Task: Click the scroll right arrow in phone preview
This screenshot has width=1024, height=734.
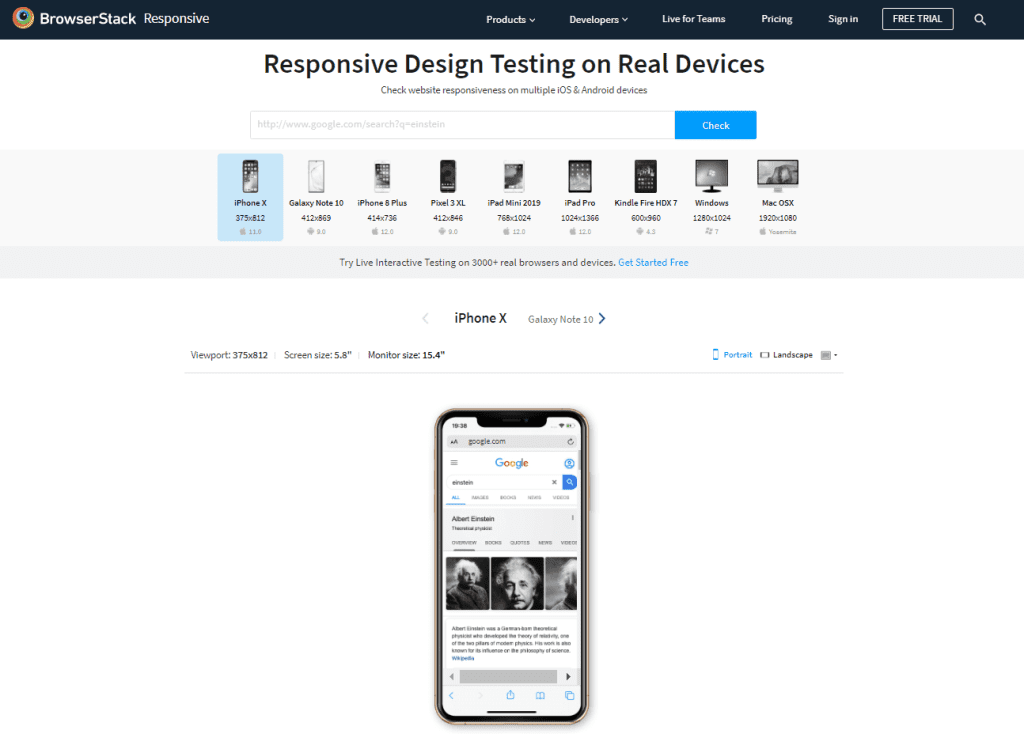Action: [x=568, y=677]
